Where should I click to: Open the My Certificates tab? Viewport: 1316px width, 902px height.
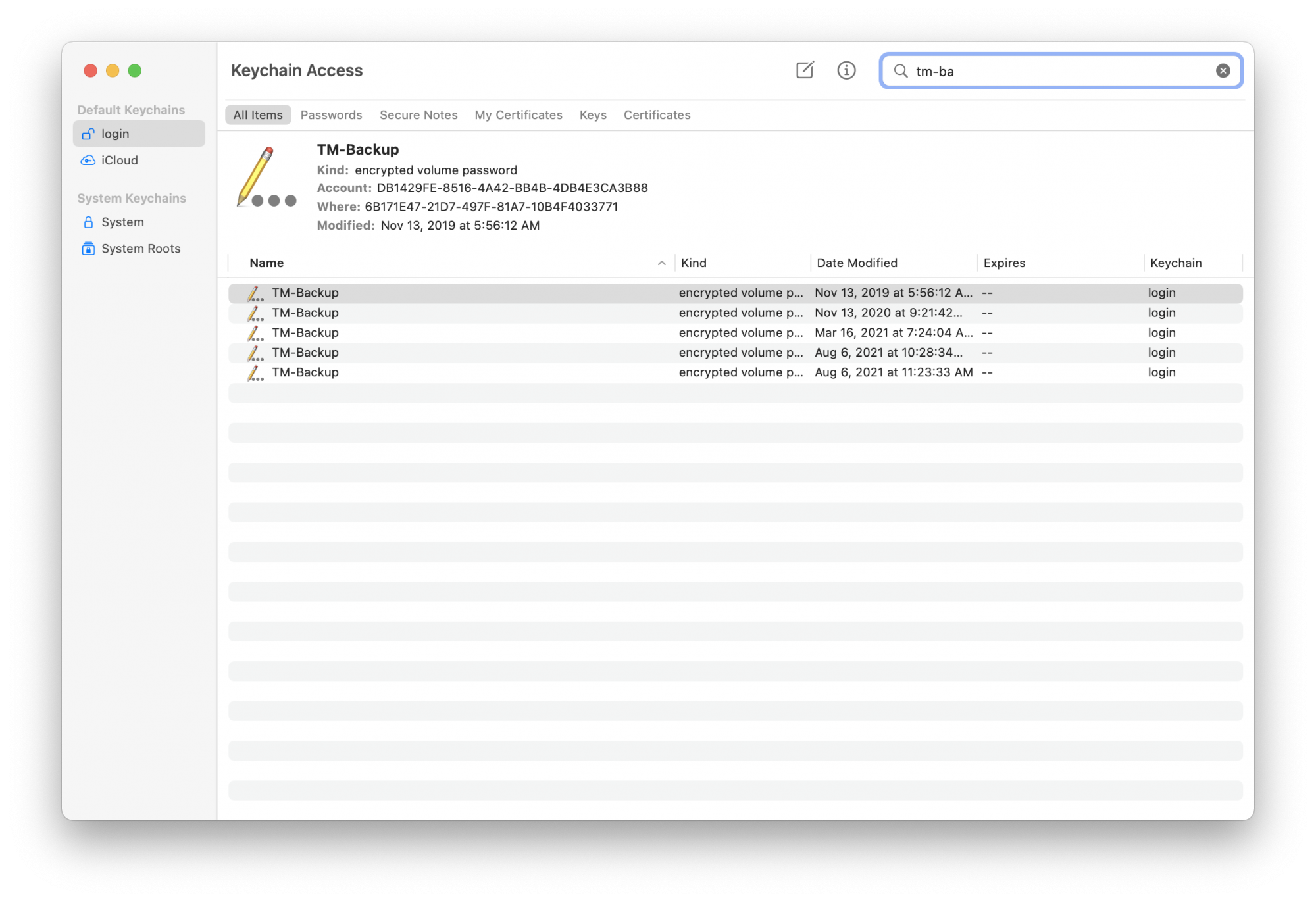pos(518,115)
